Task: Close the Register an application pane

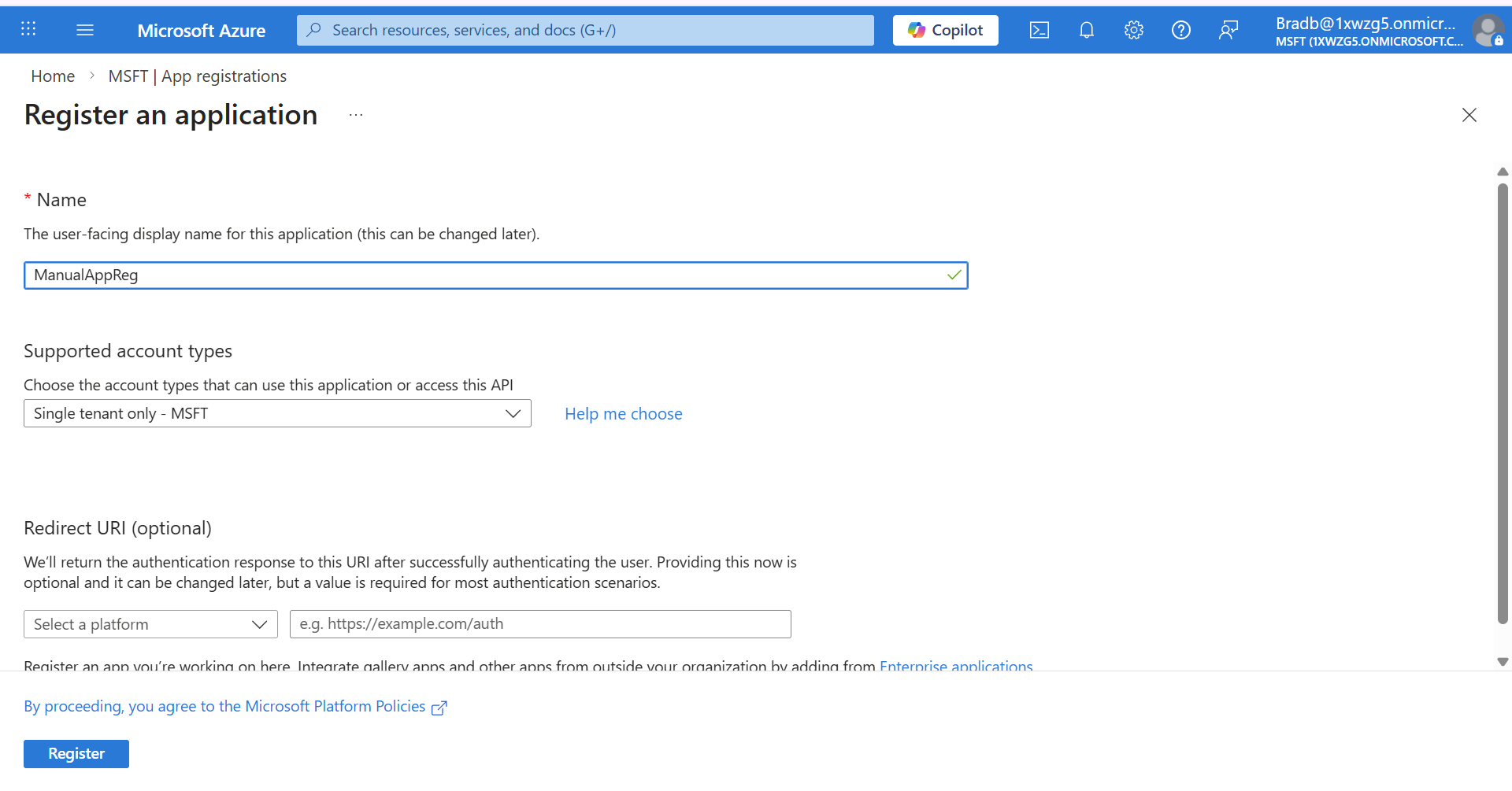Action: tap(1469, 115)
